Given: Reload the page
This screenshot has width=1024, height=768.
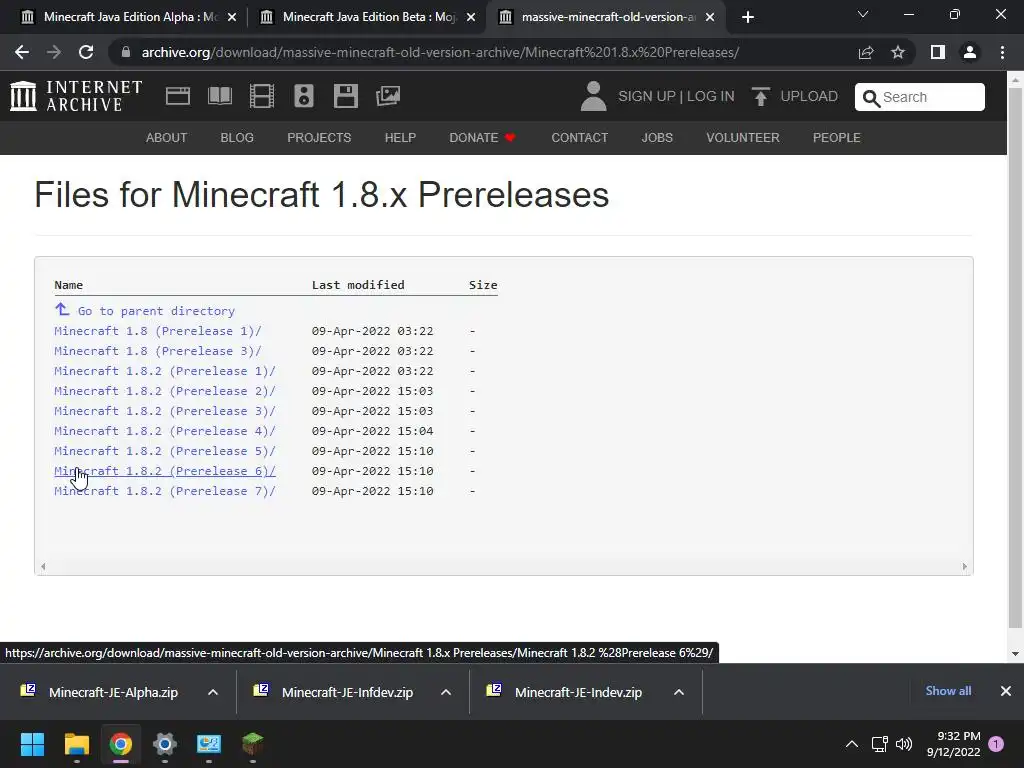Looking at the screenshot, I should pyautogui.click(x=86, y=52).
